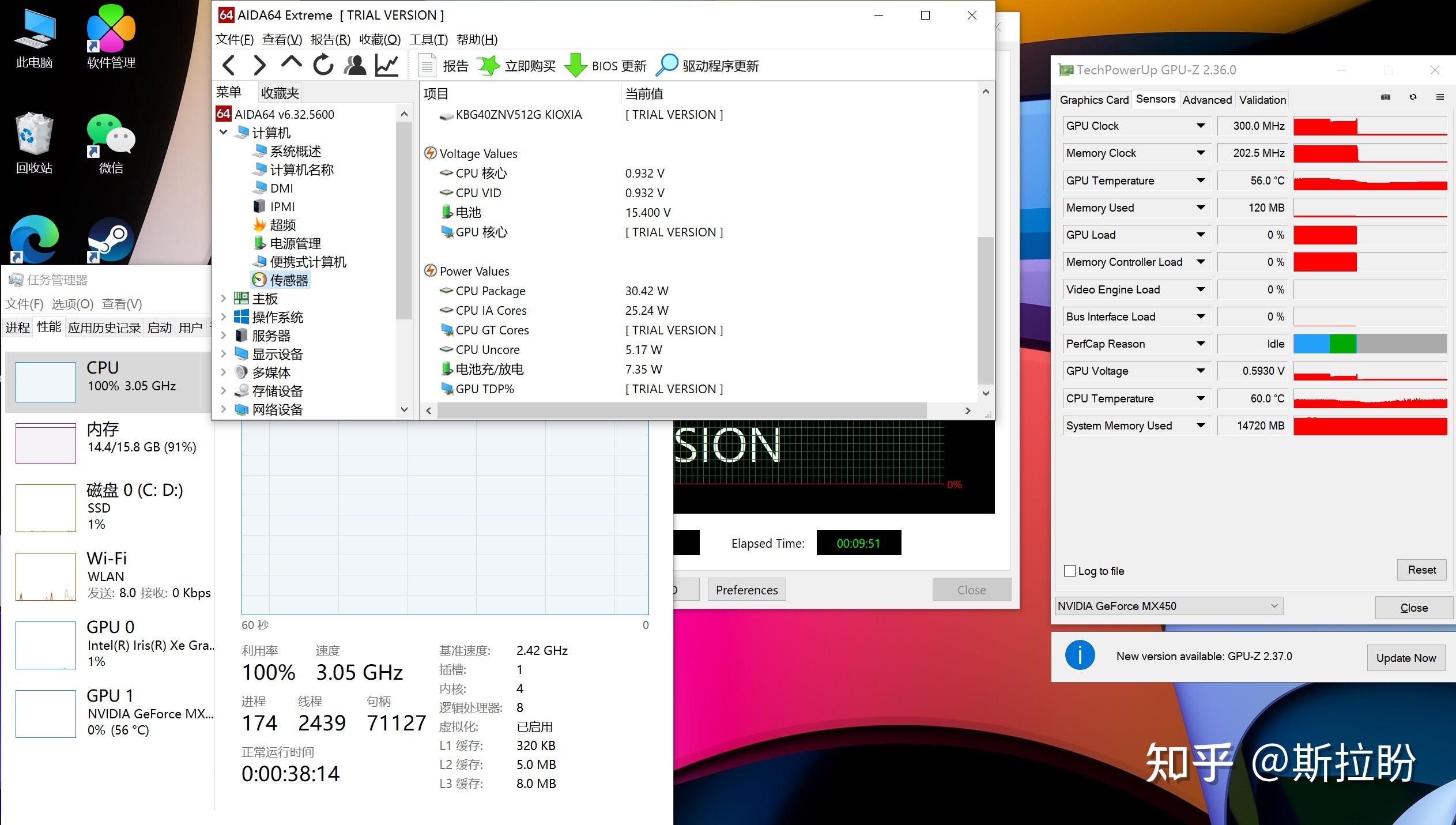The width and height of the screenshot is (1456, 825).
Task: Open Task Manager 选项(O) menu
Action: 72,304
